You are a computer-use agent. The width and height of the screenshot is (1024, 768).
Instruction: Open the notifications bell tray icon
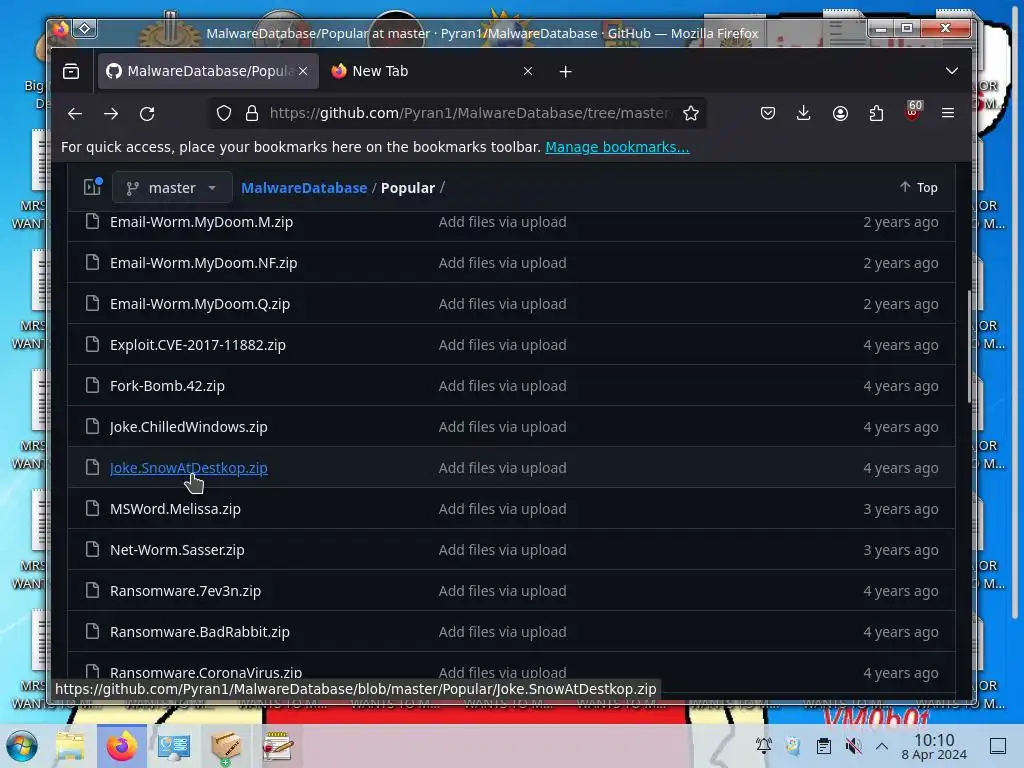[x=763, y=746]
